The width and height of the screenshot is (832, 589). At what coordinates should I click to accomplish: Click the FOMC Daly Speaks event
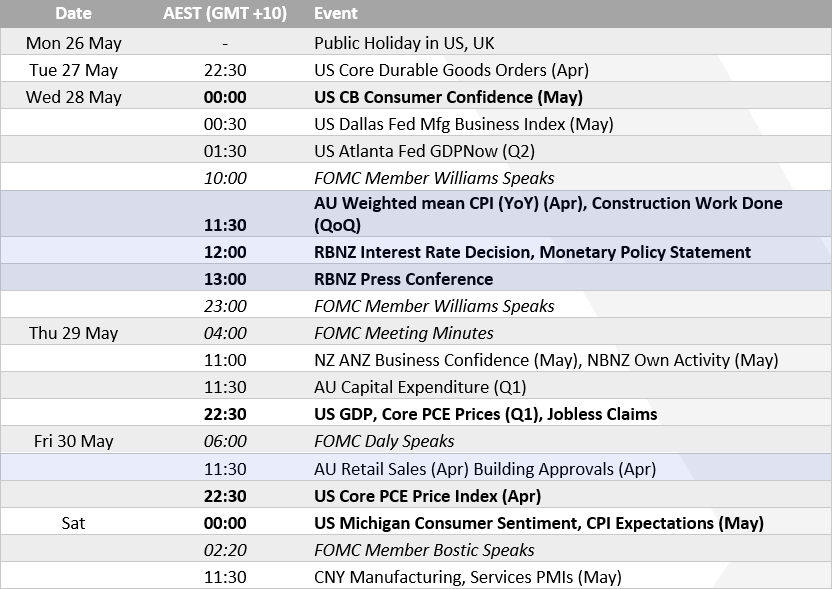click(x=384, y=441)
